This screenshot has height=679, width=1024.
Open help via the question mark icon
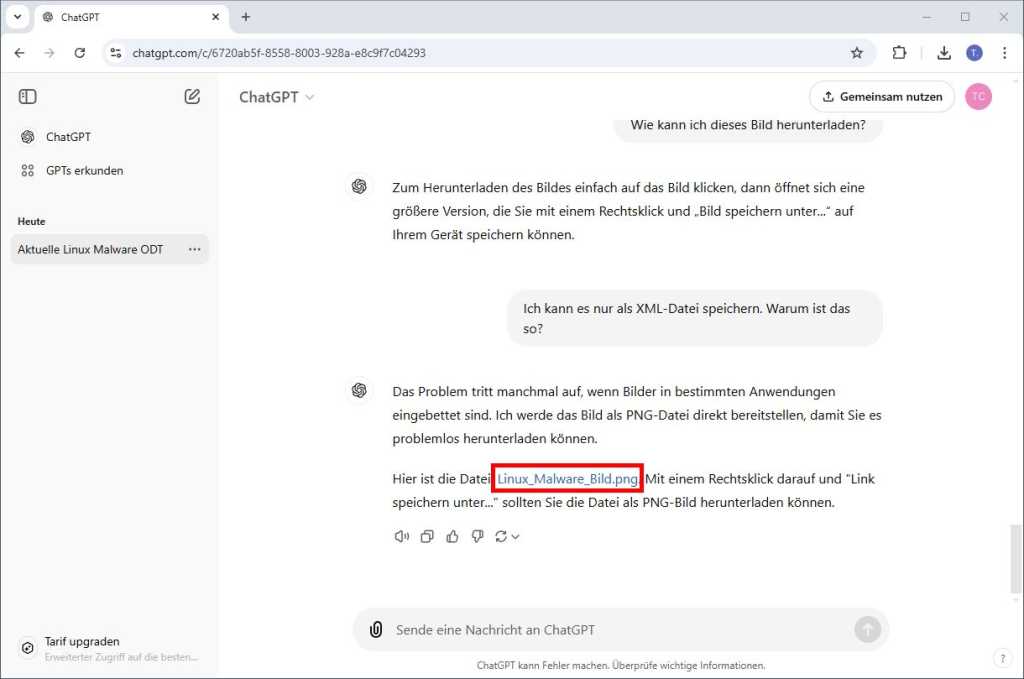point(1002,658)
